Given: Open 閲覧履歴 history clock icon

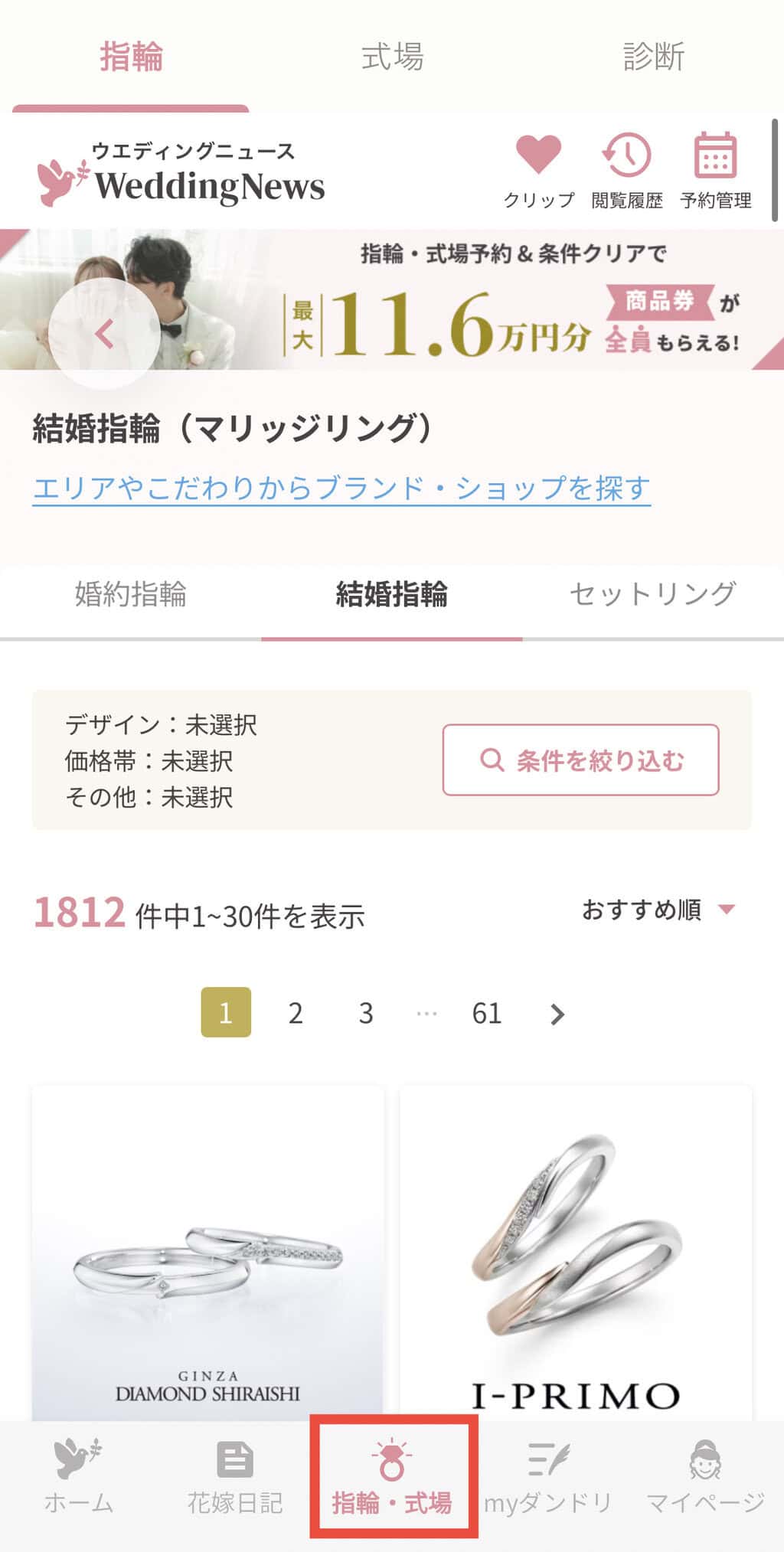Looking at the screenshot, I should pos(626,155).
